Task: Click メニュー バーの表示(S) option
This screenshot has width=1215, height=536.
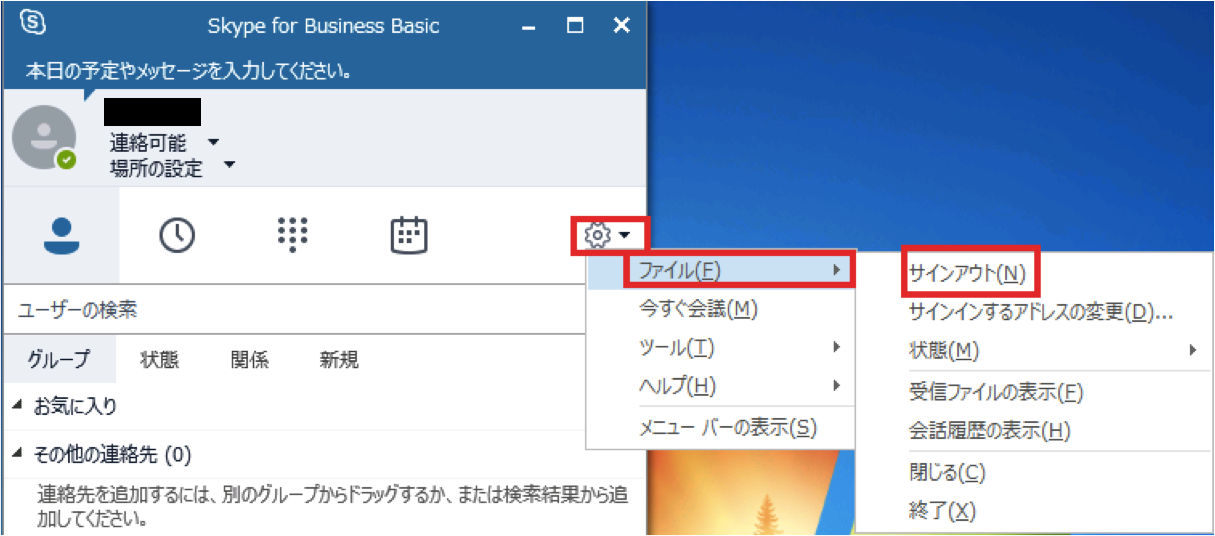Action: pos(720,428)
